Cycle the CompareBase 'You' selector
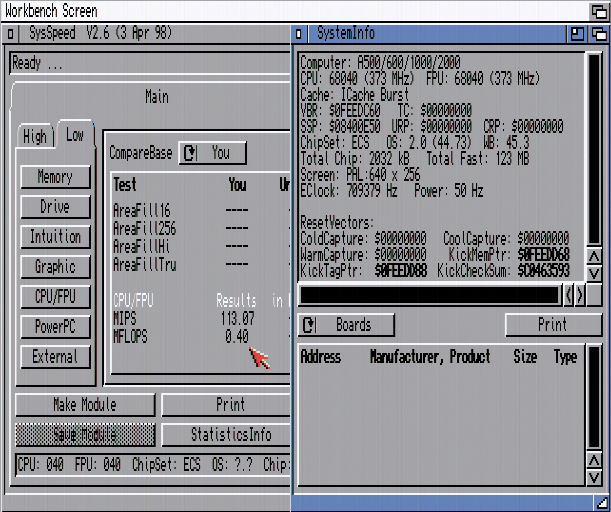Image resolution: width=611 pixels, height=512 pixels. coord(212,153)
